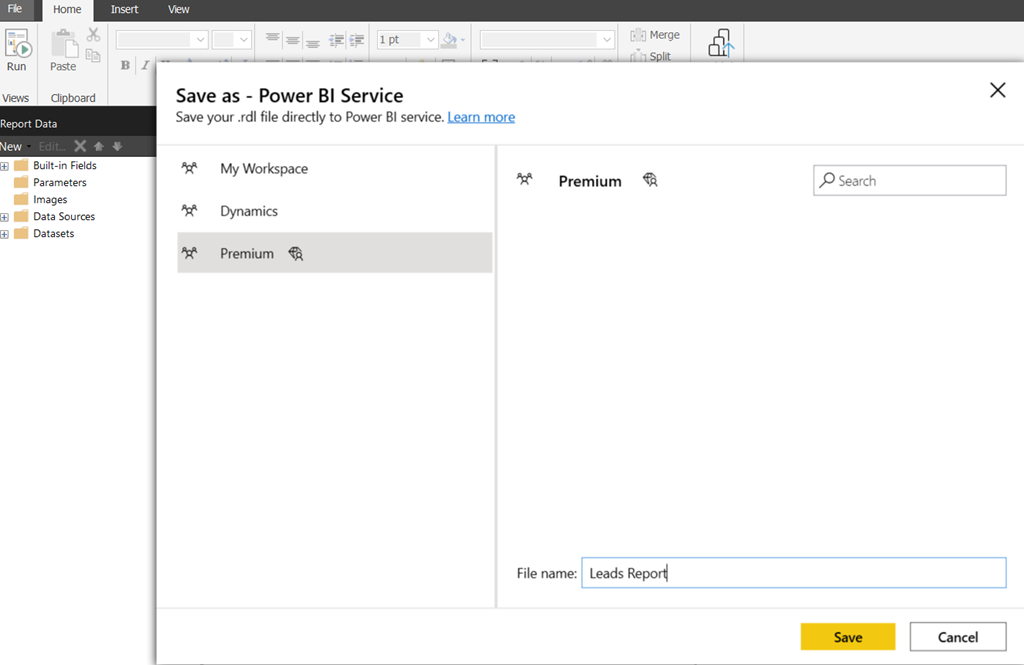The image size is (1024, 665).
Task: Open the File tab
Action: click(15, 9)
